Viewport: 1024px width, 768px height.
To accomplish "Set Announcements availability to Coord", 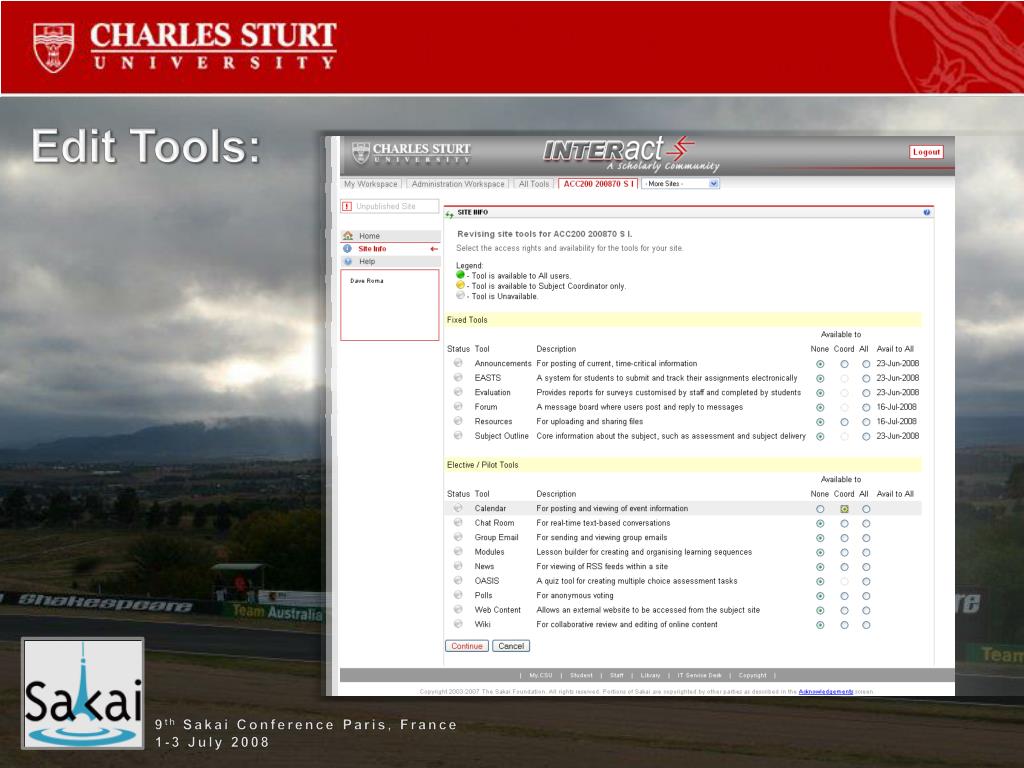I will pyautogui.click(x=844, y=364).
